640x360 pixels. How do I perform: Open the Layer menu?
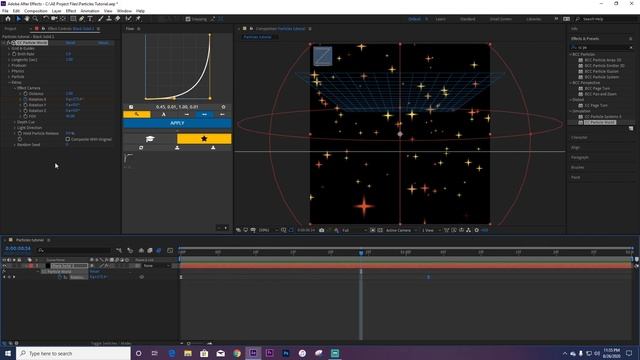click(x=56, y=11)
